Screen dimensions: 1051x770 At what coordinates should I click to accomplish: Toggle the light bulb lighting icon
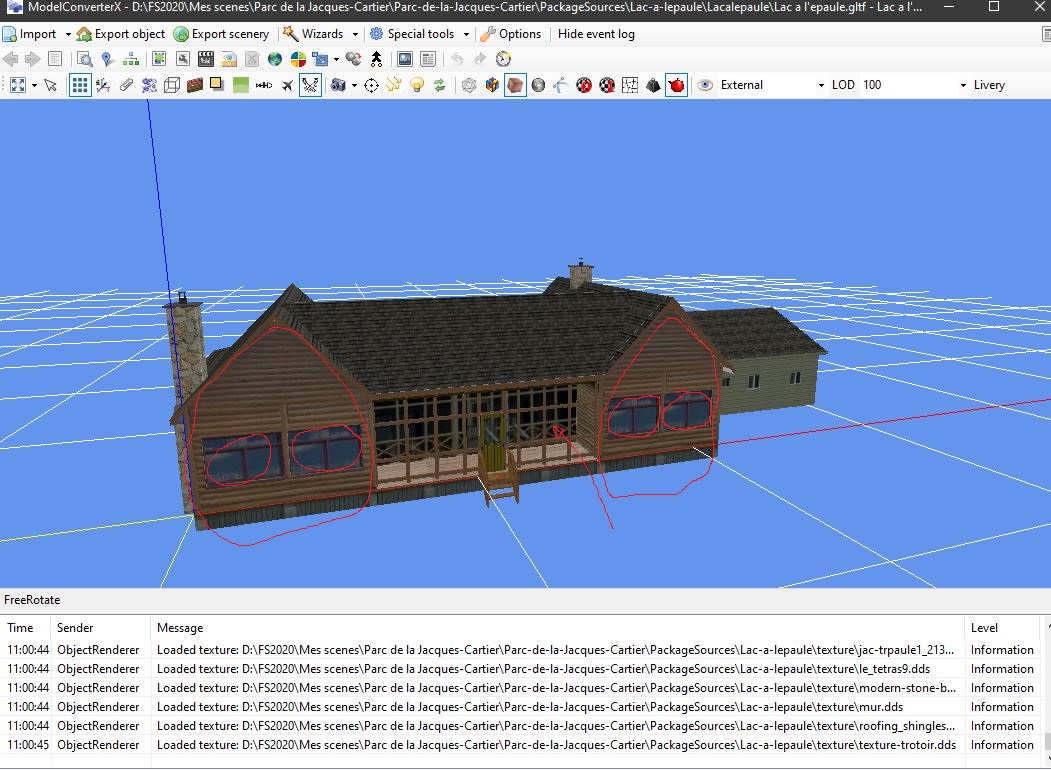tap(417, 85)
